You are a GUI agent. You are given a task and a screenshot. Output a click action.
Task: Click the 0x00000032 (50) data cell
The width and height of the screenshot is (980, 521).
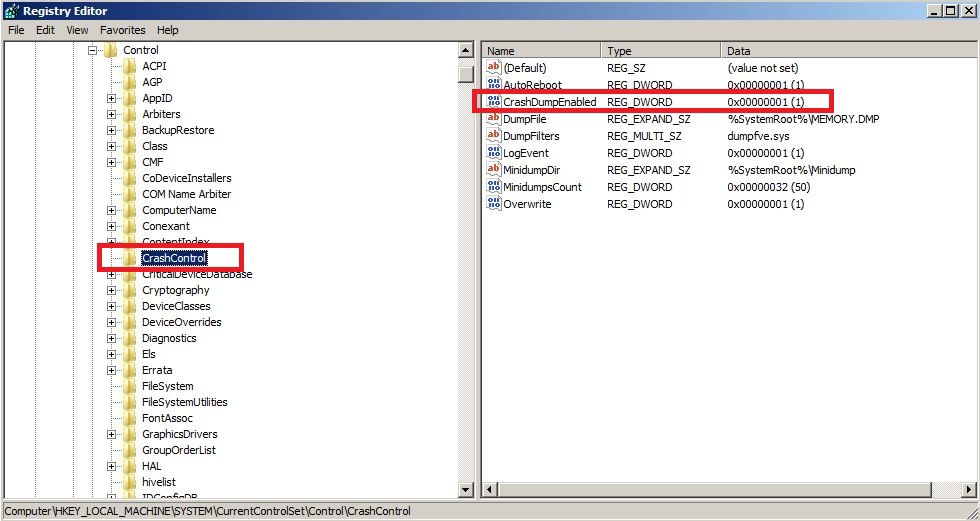(x=769, y=187)
